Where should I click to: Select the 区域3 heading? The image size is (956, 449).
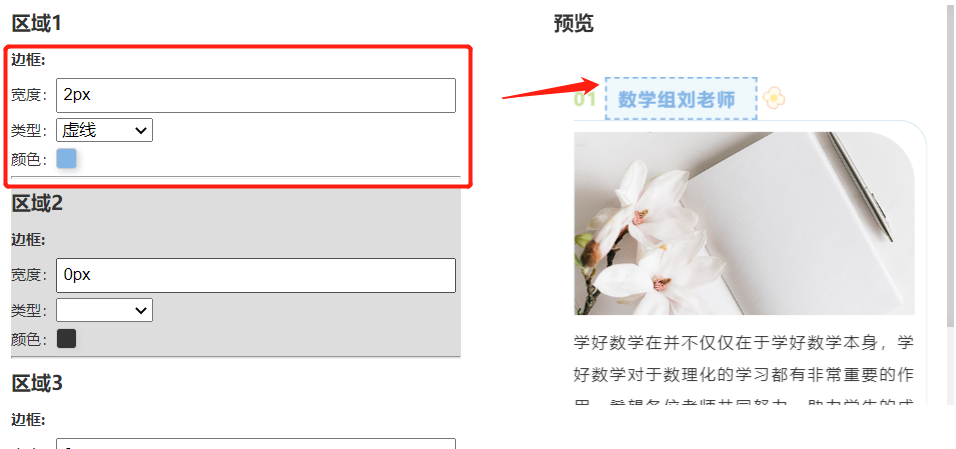tap(37, 384)
